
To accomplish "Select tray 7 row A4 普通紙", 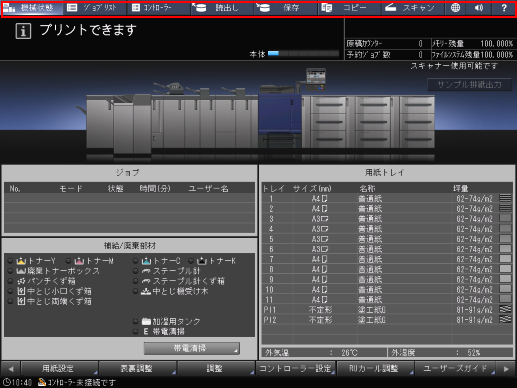I will pyautogui.click(x=387, y=259).
